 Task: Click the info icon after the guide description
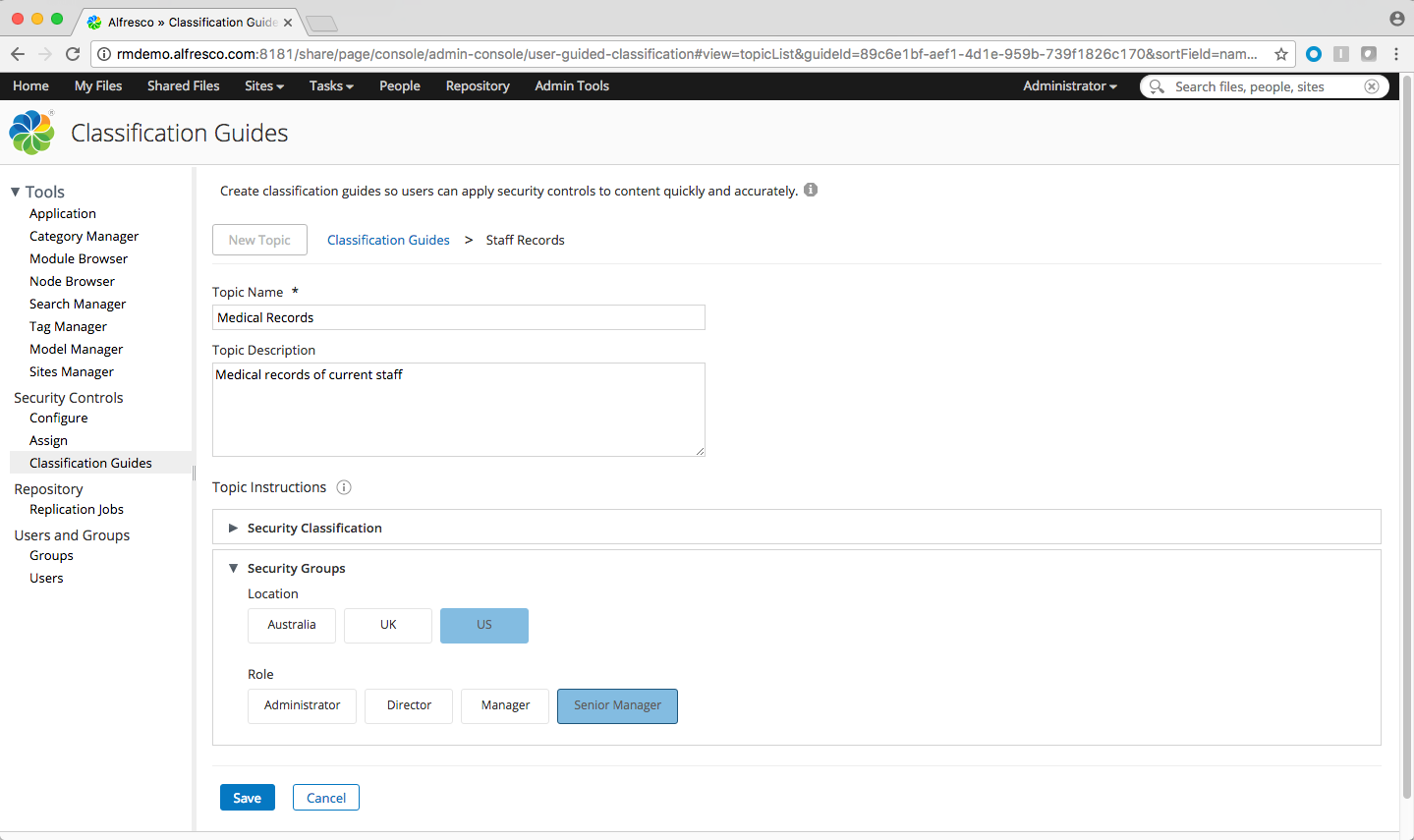point(811,190)
